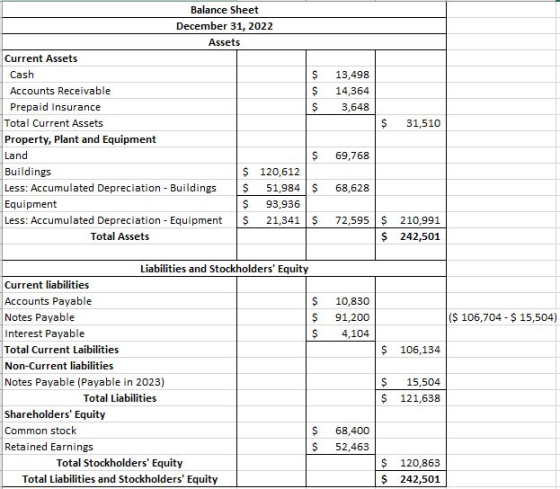Screen dimensions: 560x489
Task: Select the final total 242,501 in bottom row
Action: click(420, 479)
